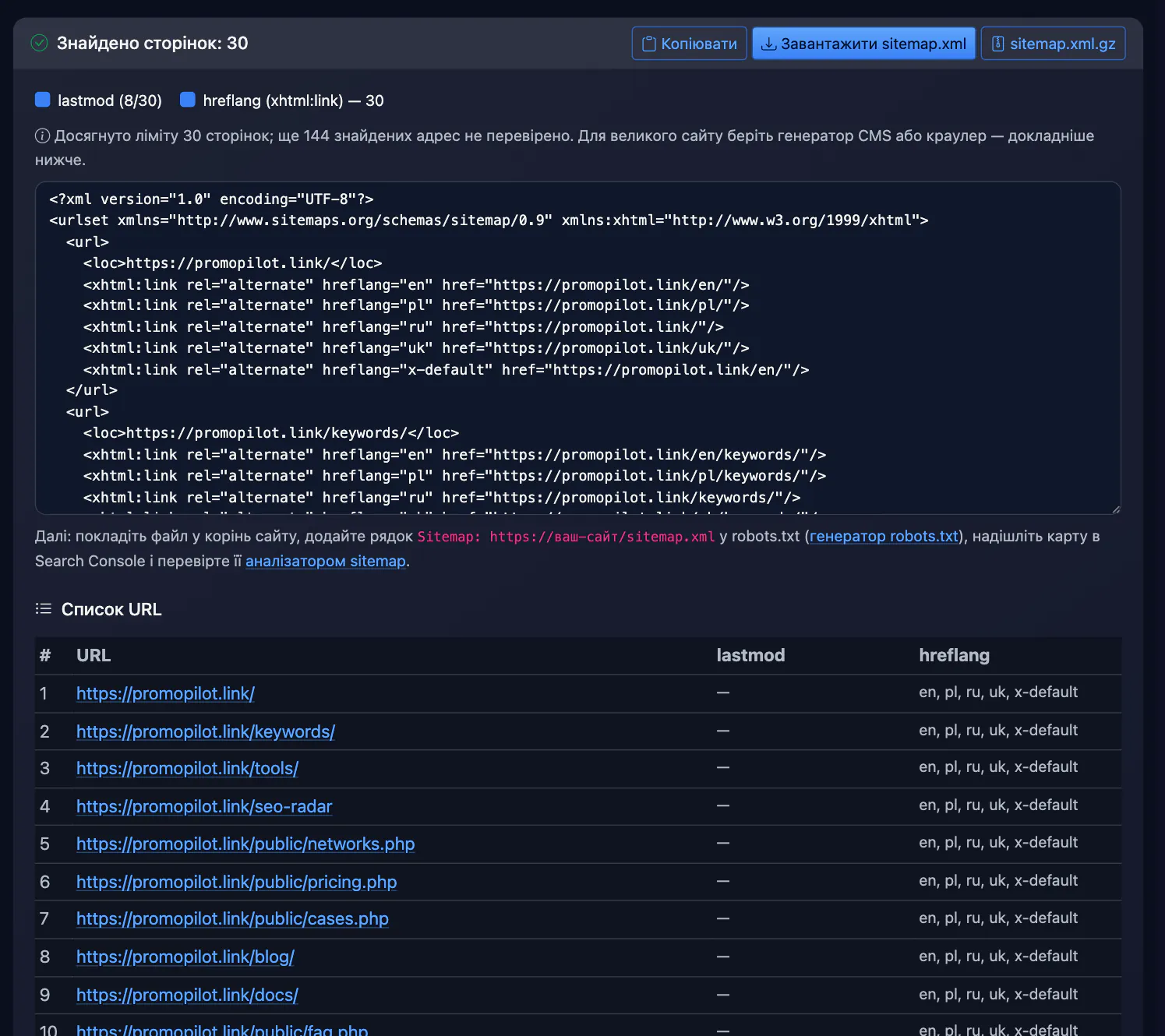1165x1036 pixels.
Task: Toggle the hreflang (xhtml:link) checkbox
Action: coord(188,100)
